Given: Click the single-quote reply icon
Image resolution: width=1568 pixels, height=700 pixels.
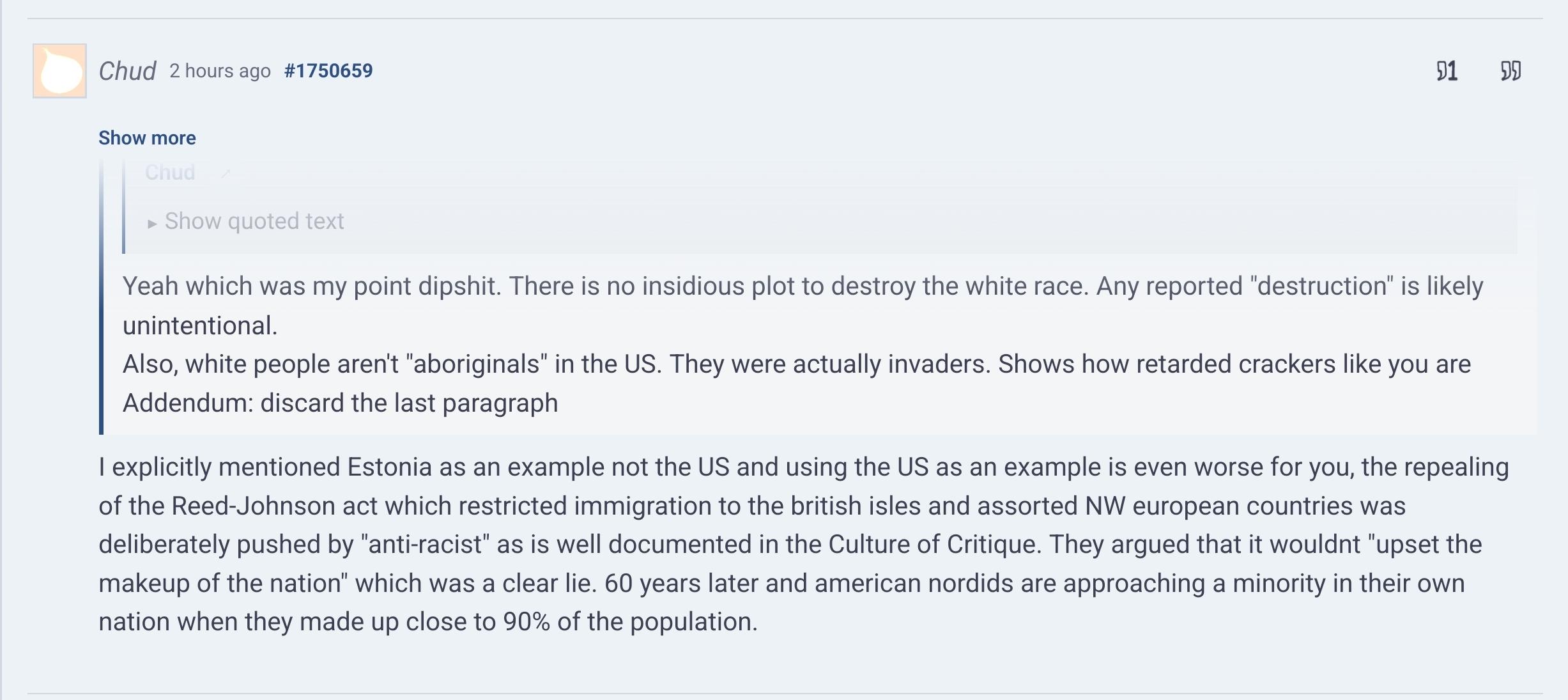Looking at the screenshot, I should [1441, 71].
